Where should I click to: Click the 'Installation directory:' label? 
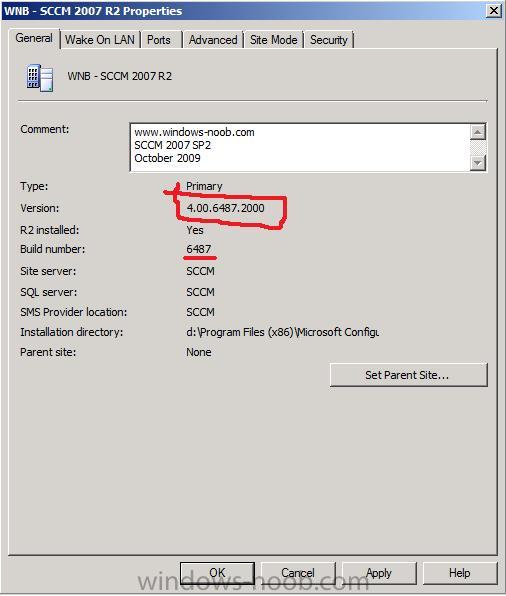[x=71, y=332]
